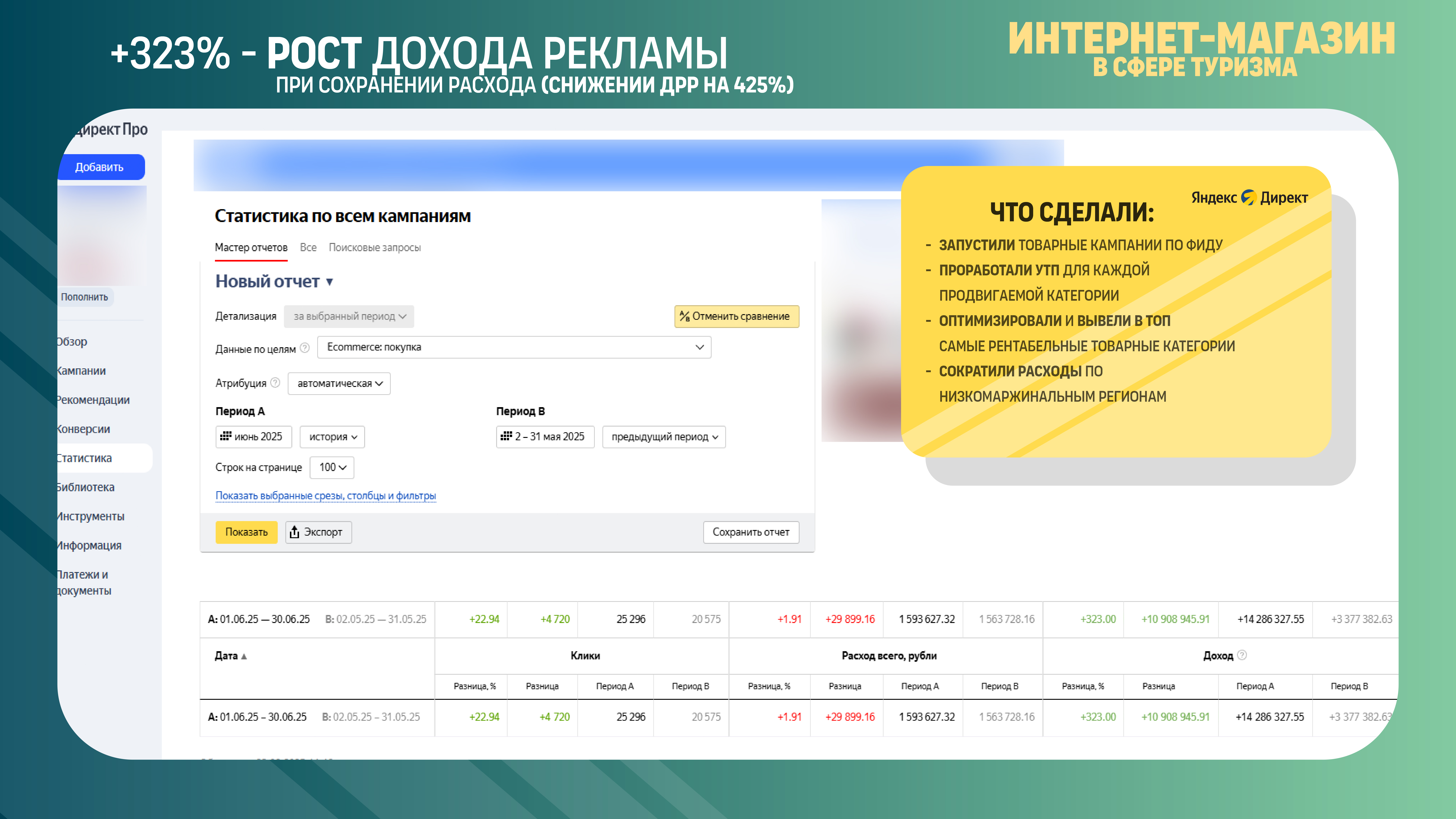
Task: Click the help icon beside Атрибуция
Action: (x=275, y=383)
